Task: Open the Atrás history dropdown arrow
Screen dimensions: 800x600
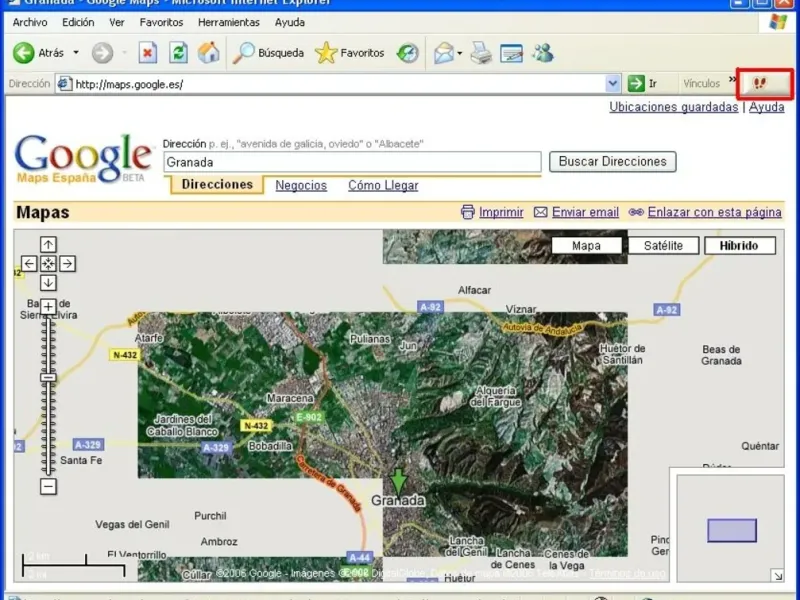Action: point(76,53)
